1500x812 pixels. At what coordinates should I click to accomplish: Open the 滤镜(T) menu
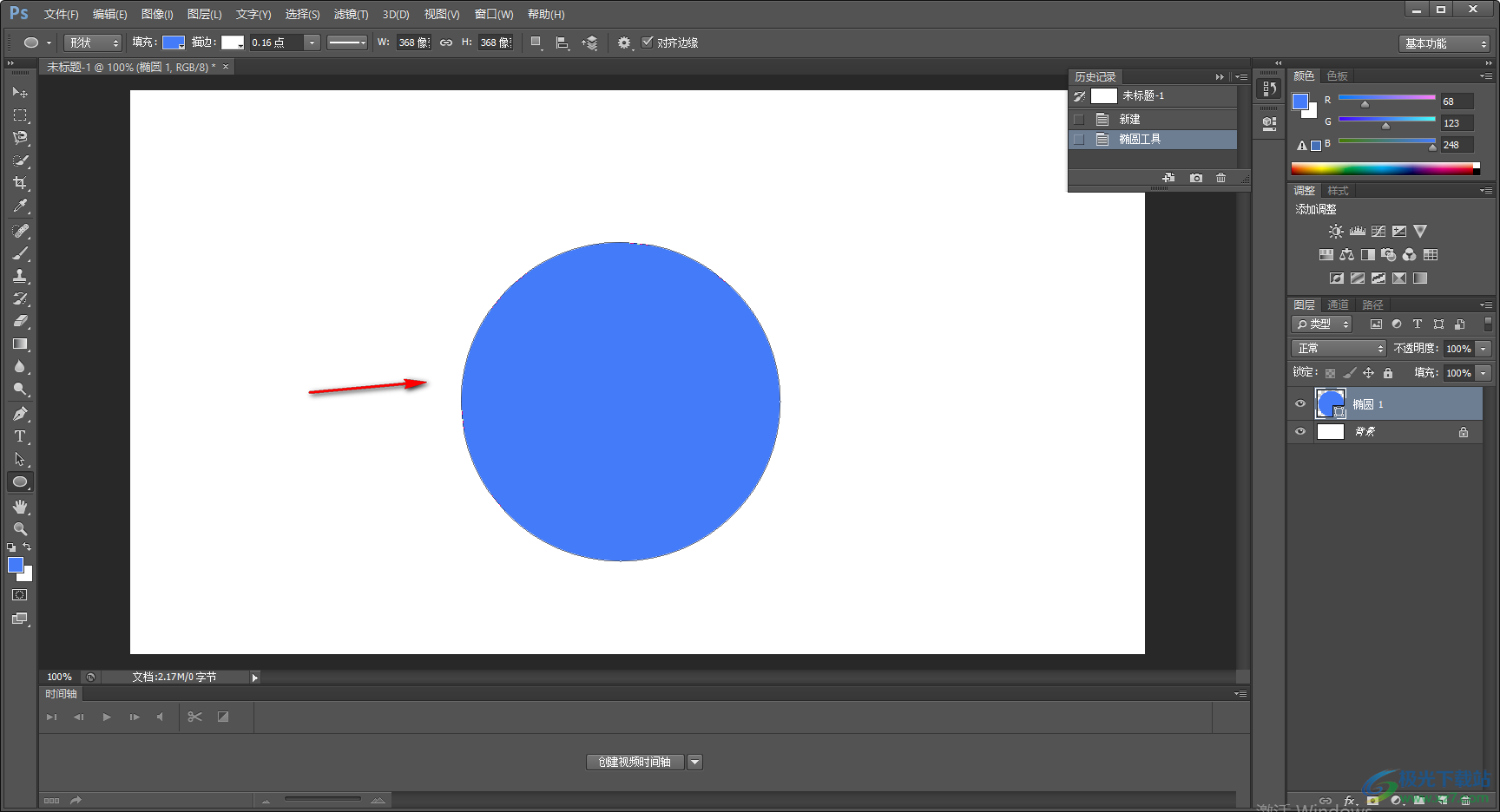pyautogui.click(x=351, y=14)
